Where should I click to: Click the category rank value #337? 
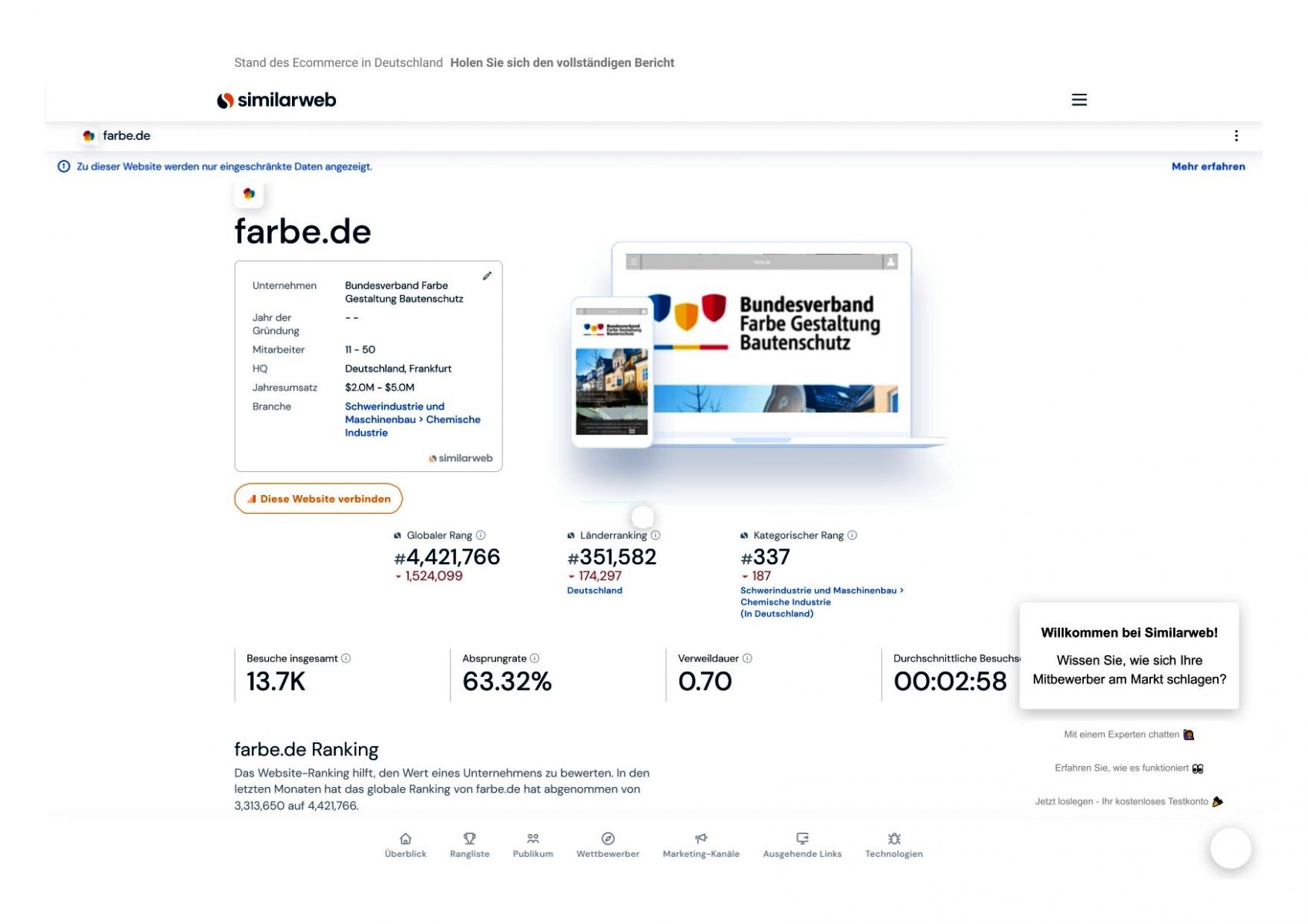pyautogui.click(x=765, y=557)
